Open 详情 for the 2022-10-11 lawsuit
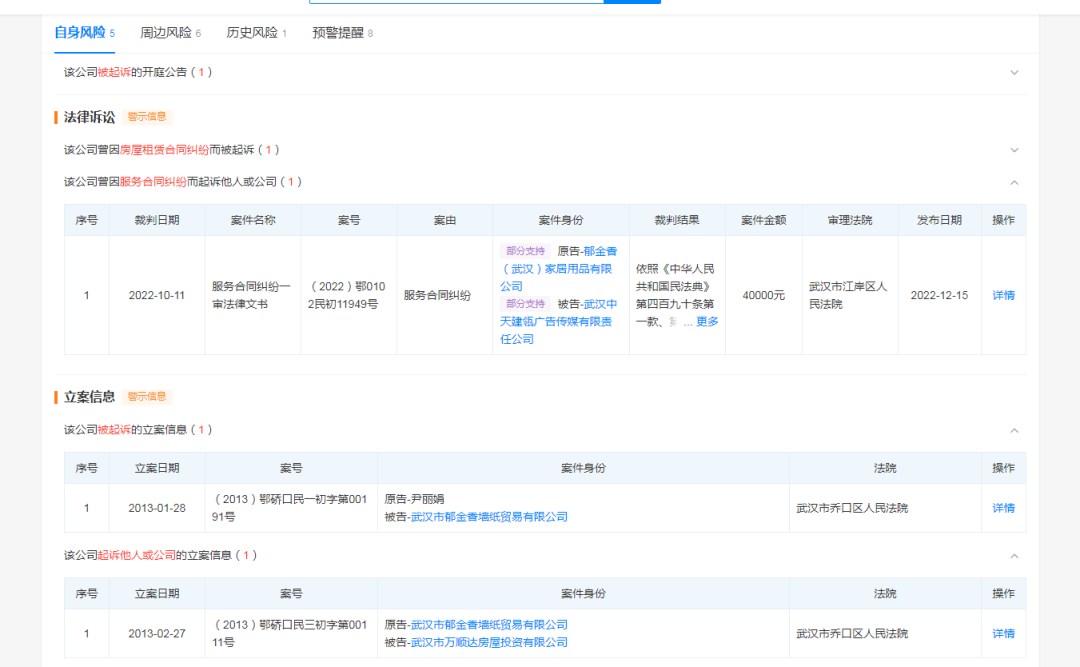This screenshot has height=667, width=1080. tap(1003, 295)
